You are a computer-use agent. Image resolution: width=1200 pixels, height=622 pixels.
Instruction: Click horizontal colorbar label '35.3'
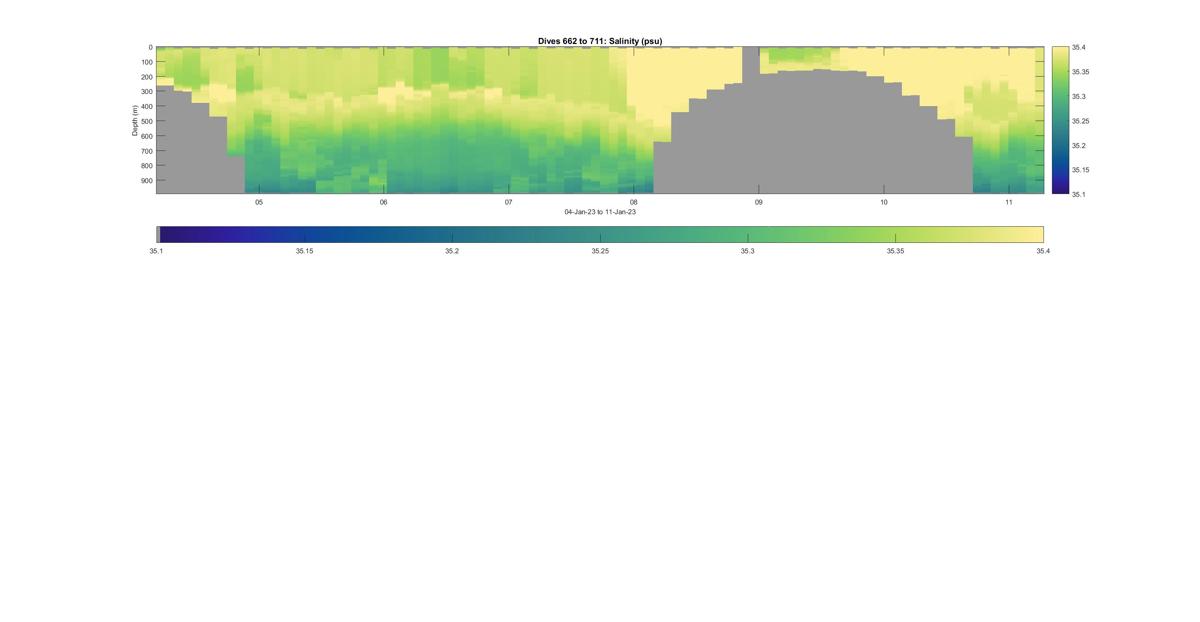748,251
